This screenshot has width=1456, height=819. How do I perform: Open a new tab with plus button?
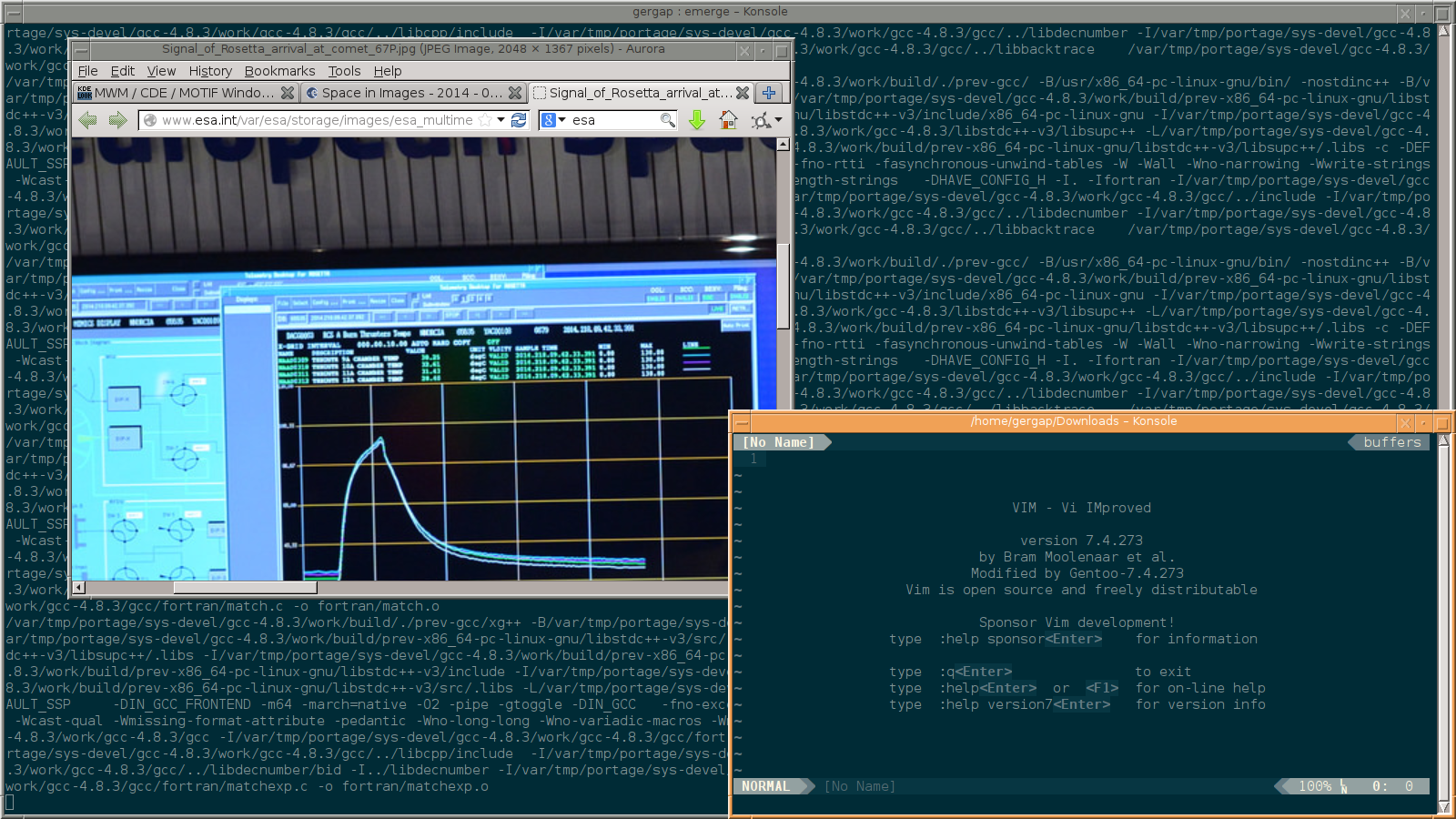[769, 93]
